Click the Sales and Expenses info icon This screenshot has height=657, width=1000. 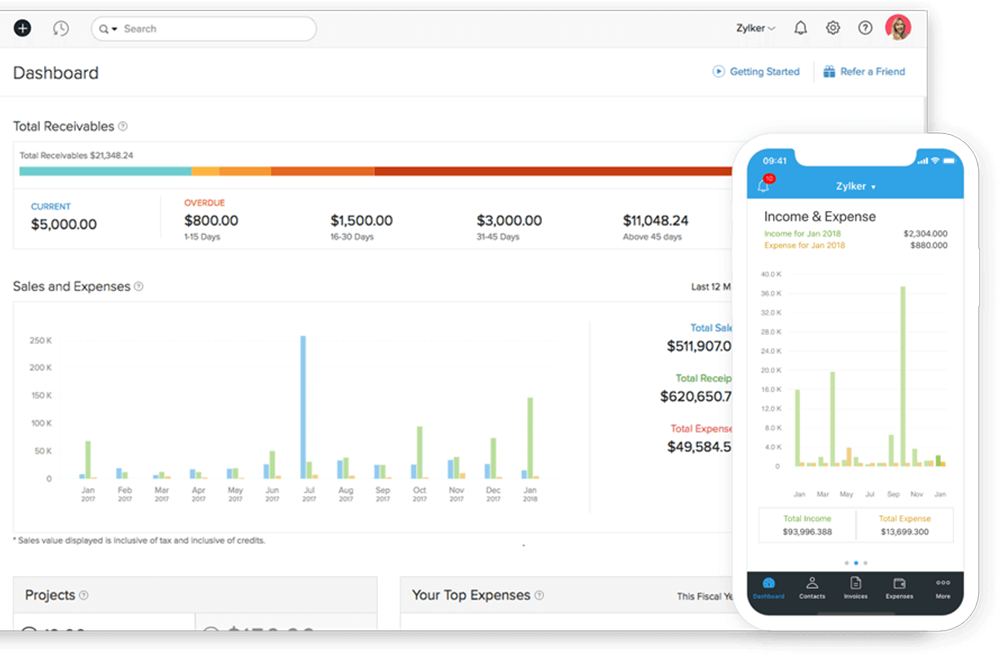(x=138, y=286)
